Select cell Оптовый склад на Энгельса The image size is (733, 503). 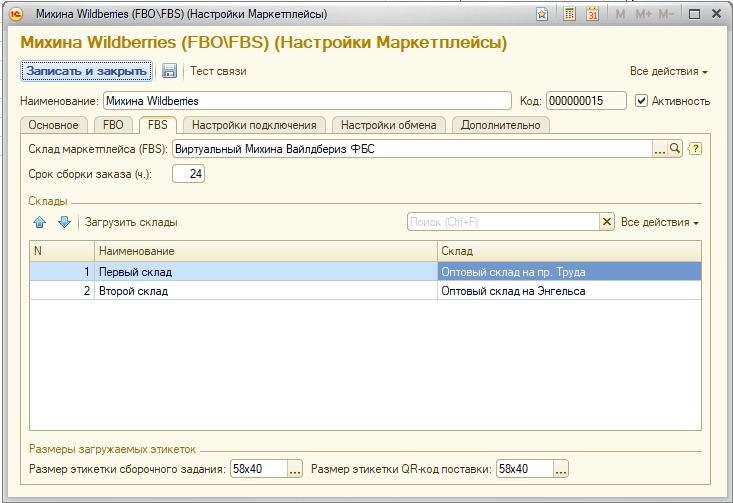(569, 291)
